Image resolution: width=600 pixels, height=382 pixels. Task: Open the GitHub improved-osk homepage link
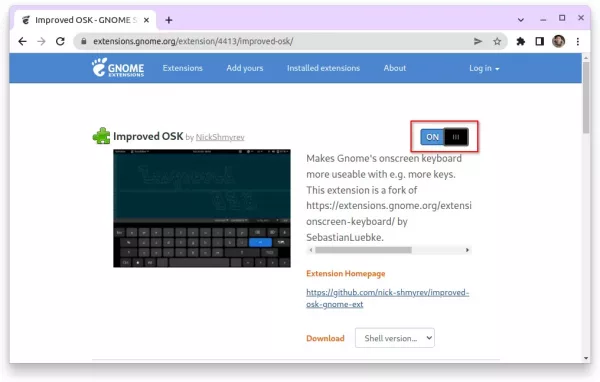pos(387,298)
